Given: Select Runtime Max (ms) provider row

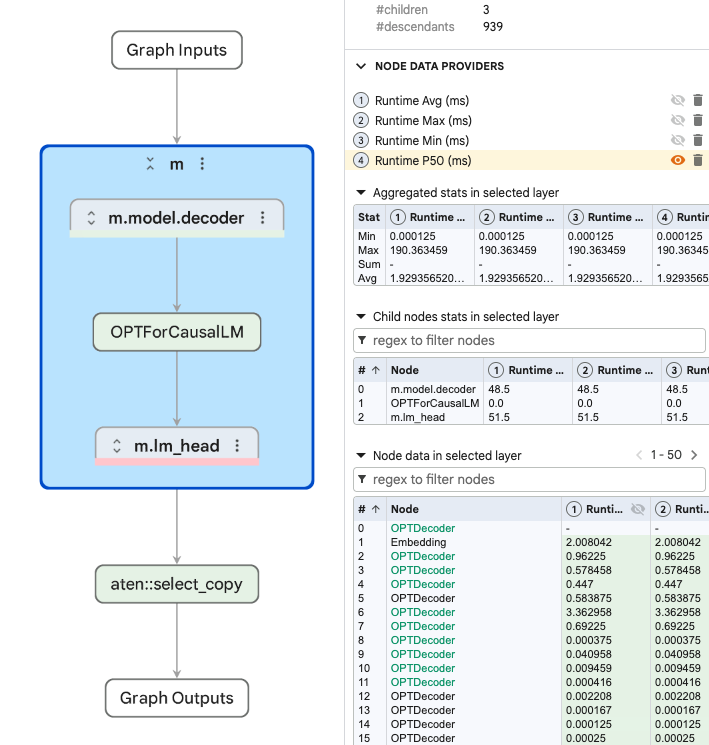Looking at the screenshot, I should click(x=527, y=121).
